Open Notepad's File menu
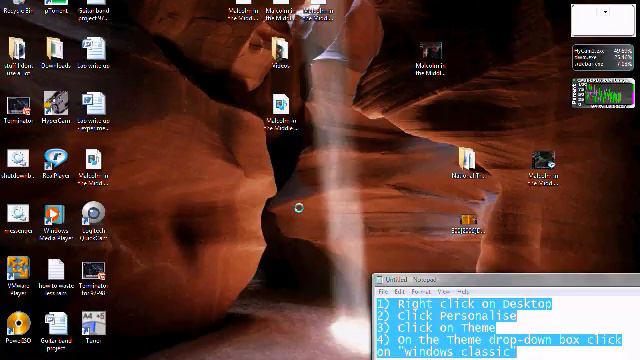This screenshot has height=360, width=640. 383,292
